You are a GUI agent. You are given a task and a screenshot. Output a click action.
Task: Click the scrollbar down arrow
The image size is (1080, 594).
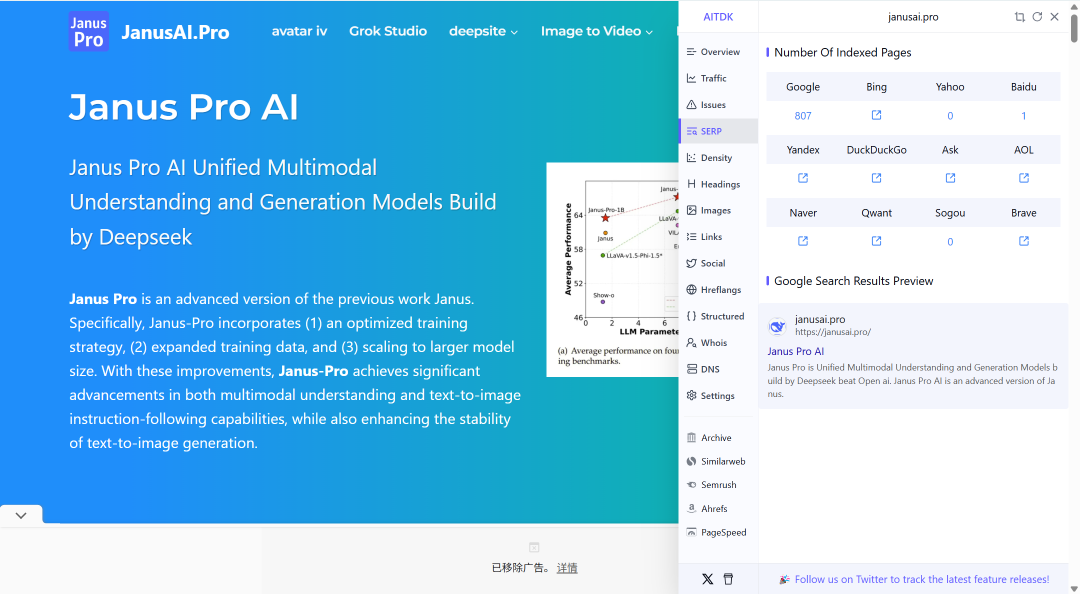click(x=1074, y=588)
